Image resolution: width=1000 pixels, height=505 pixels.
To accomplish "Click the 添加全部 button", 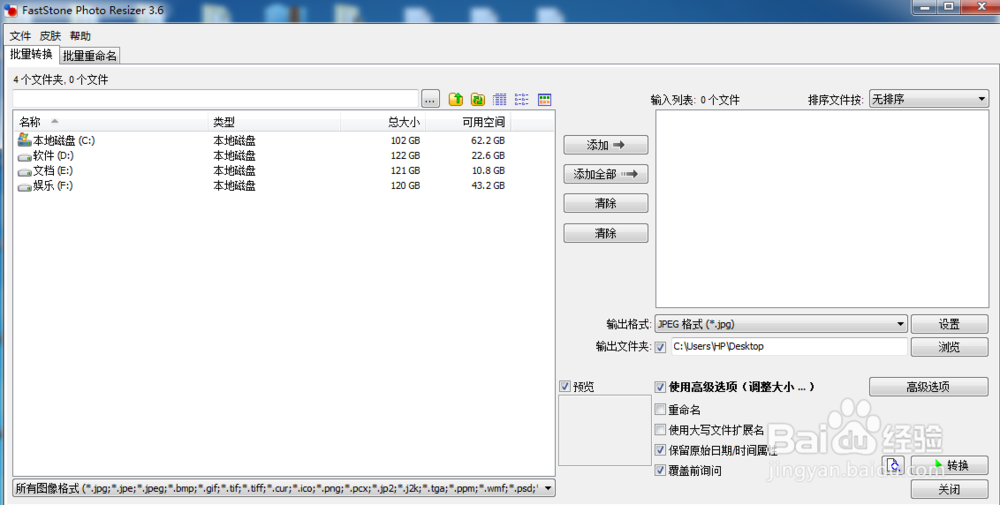I will click(x=606, y=174).
